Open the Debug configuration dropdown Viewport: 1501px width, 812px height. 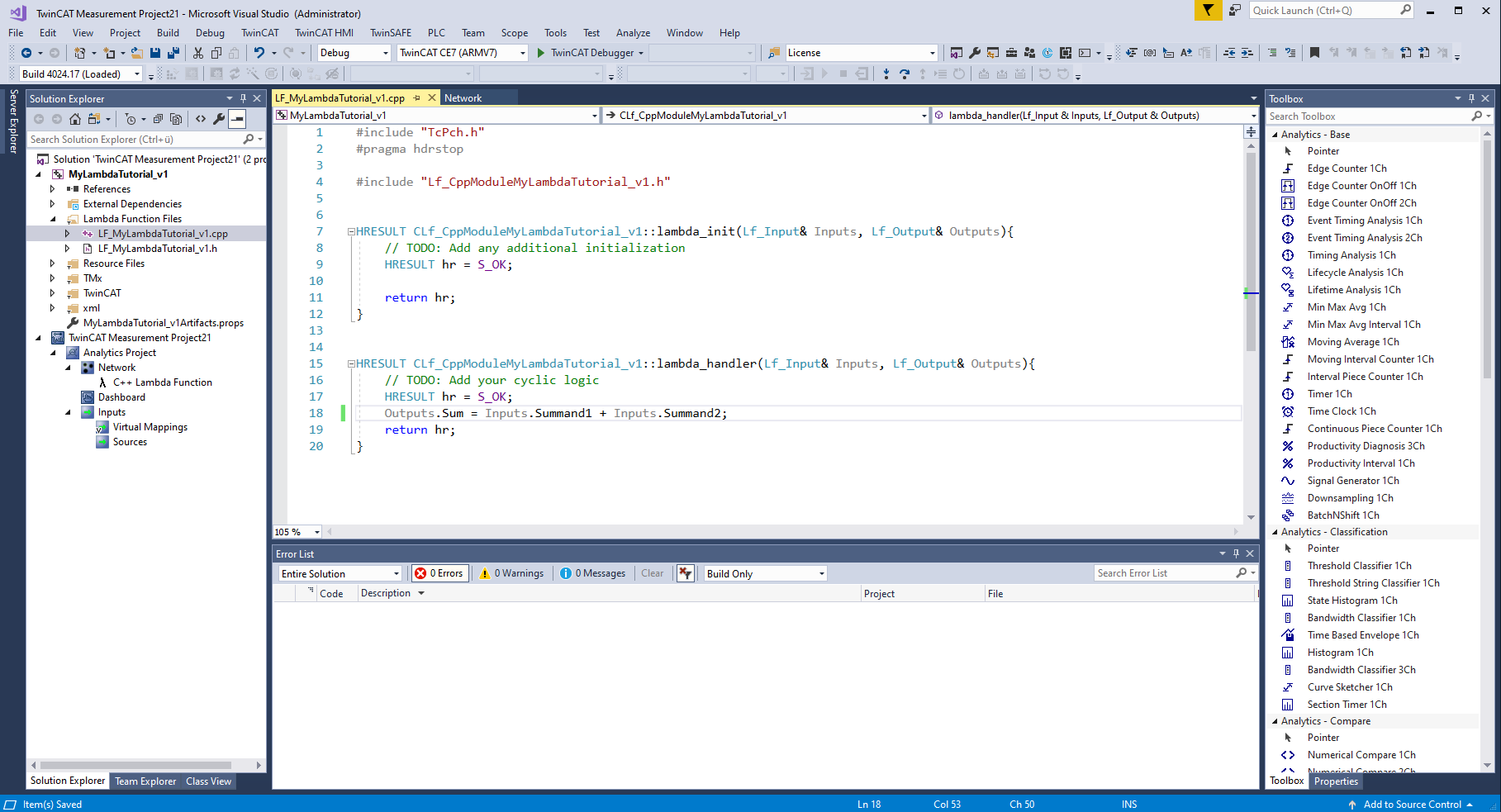click(354, 53)
